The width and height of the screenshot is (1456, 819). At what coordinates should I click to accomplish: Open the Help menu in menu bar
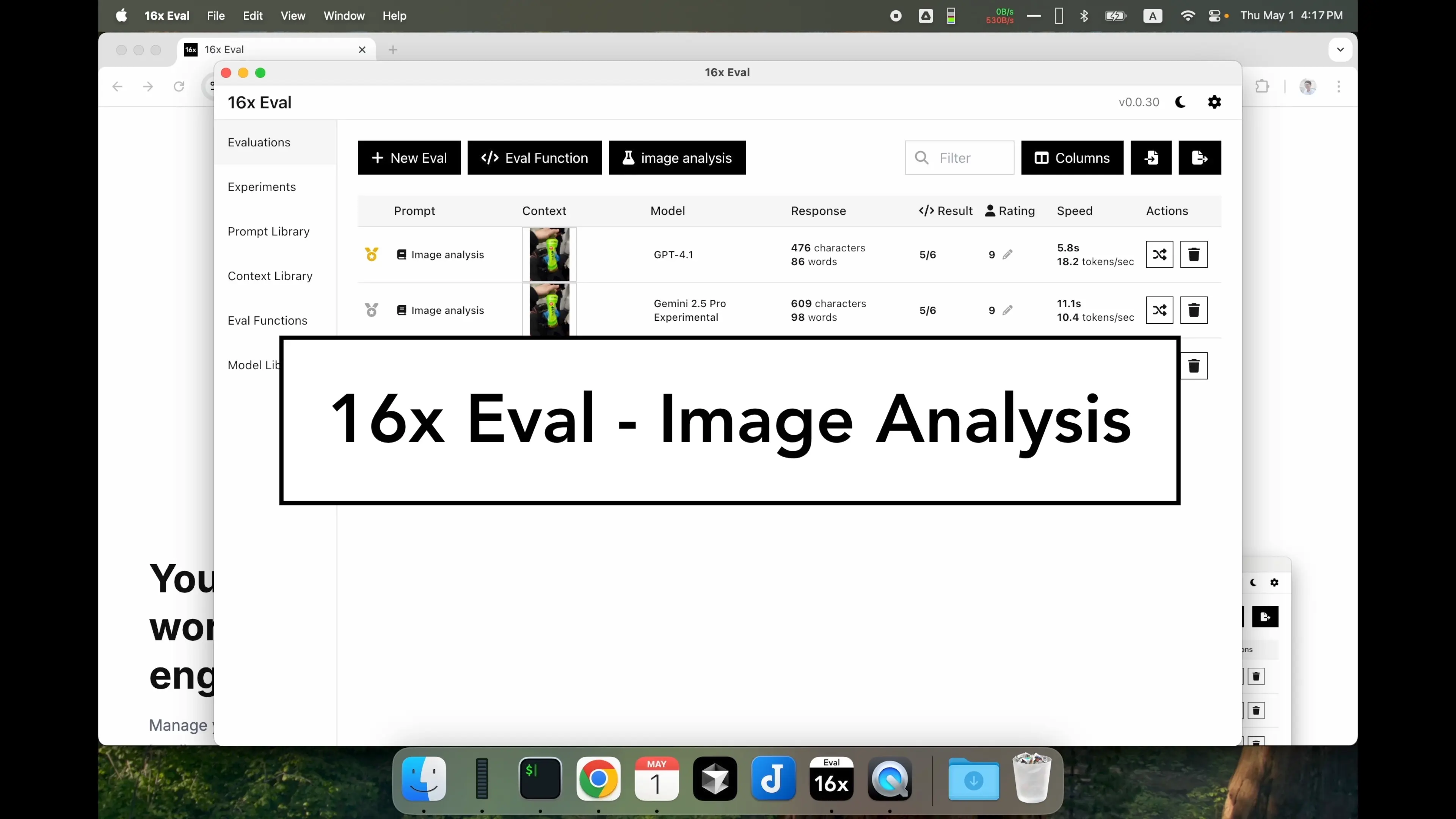[x=394, y=16]
